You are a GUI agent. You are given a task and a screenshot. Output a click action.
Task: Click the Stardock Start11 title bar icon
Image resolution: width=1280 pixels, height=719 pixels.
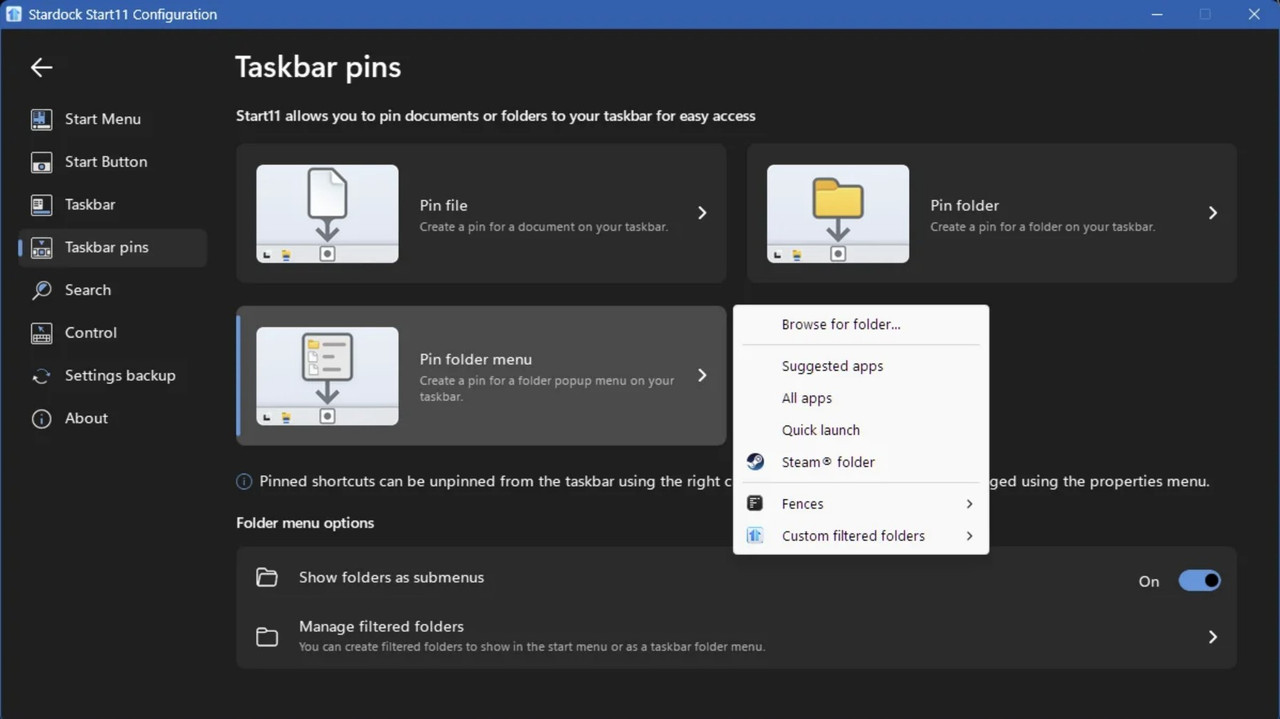click(14, 14)
